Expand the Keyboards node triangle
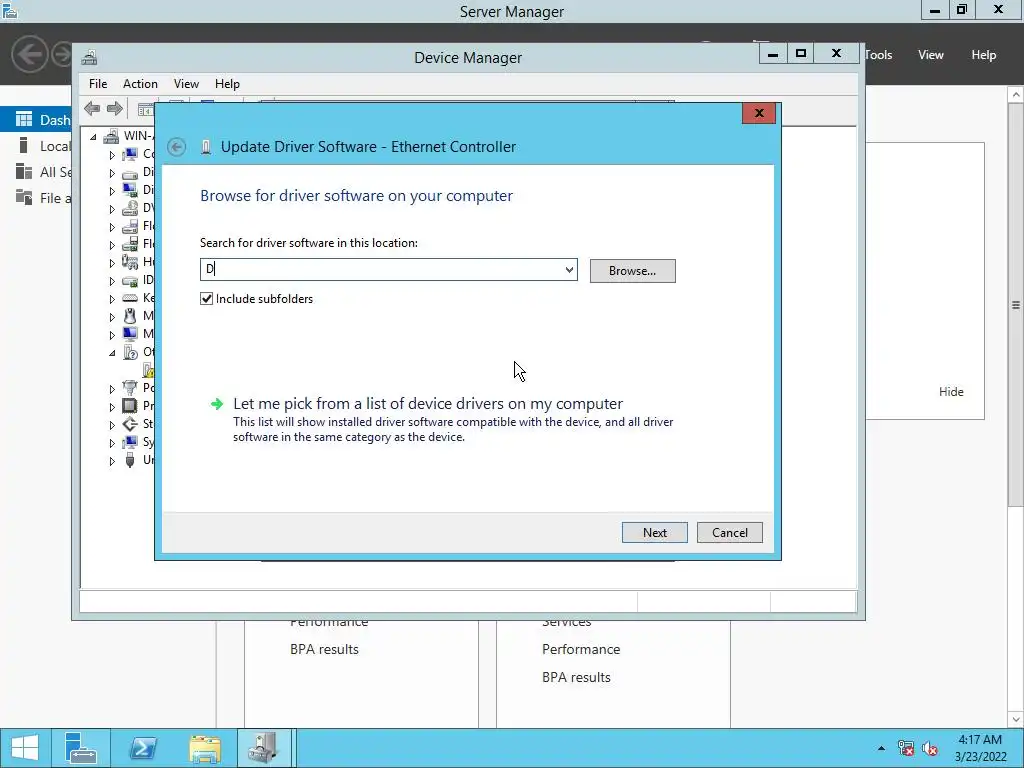The image size is (1024, 768). pos(112,298)
